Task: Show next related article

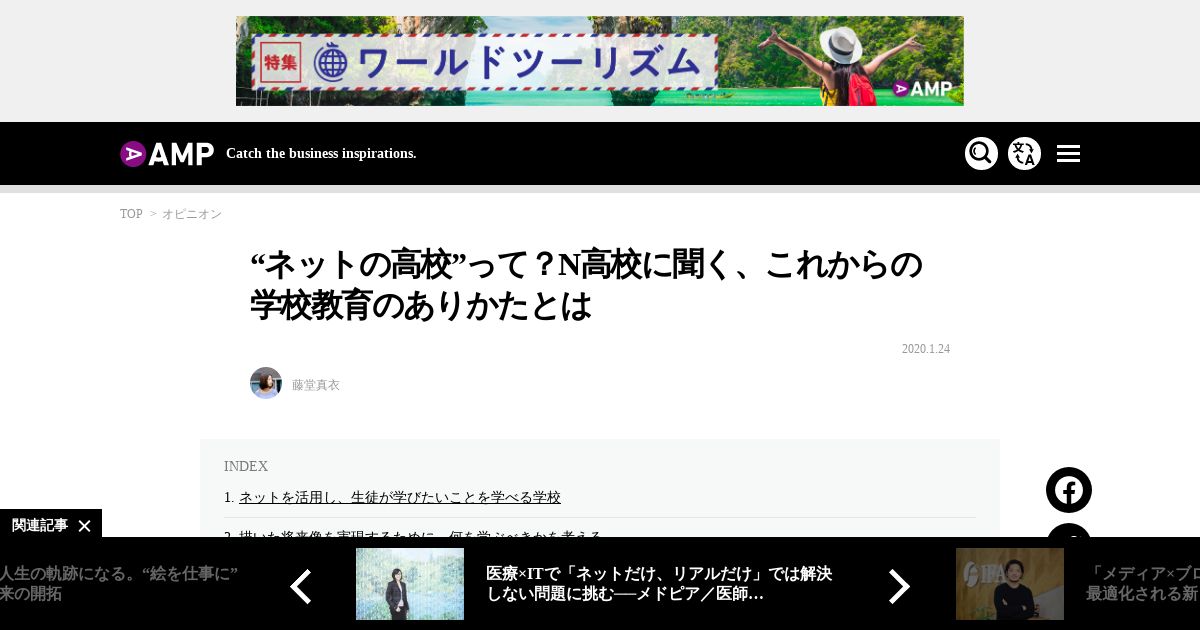Action: click(899, 587)
